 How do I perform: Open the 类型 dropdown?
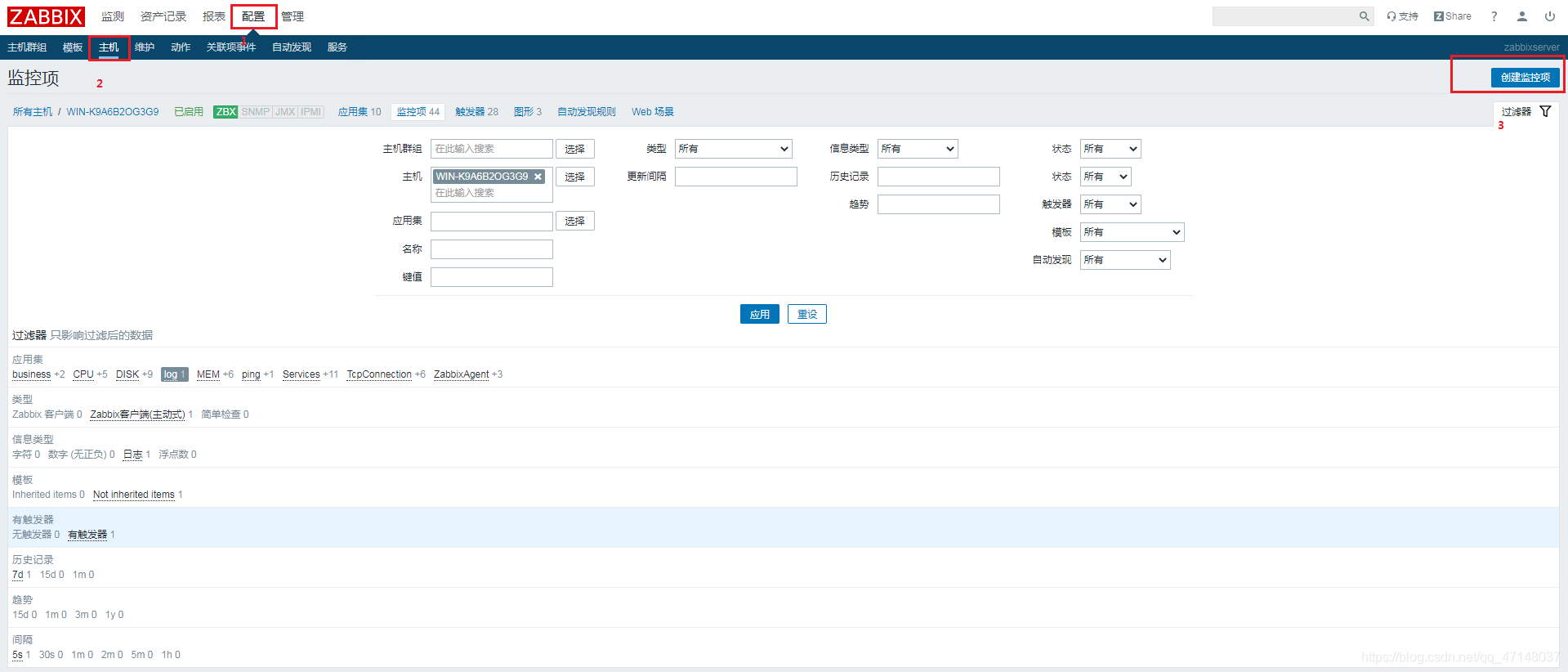[x=734, y=149]
